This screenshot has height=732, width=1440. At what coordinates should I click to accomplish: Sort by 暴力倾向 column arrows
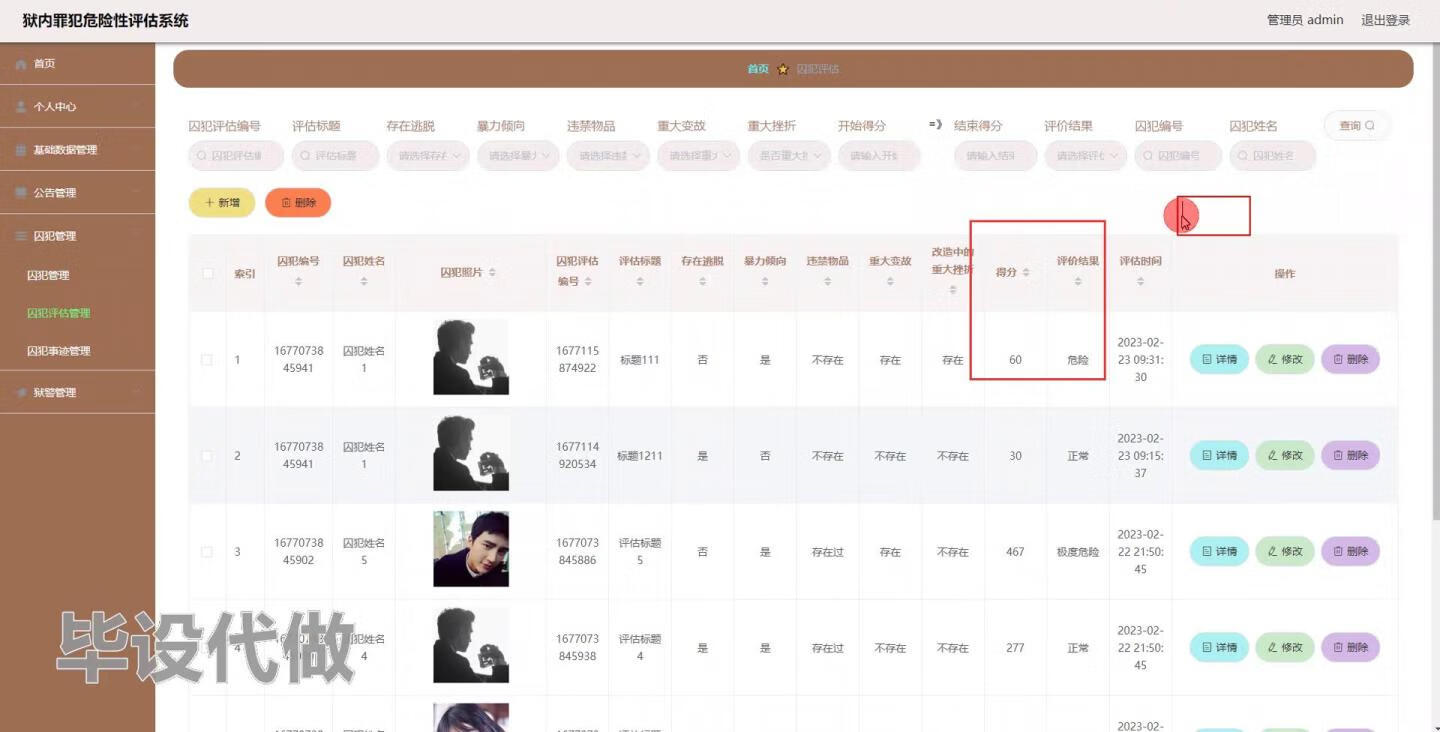pyautogui.click(x=765, y=282)
